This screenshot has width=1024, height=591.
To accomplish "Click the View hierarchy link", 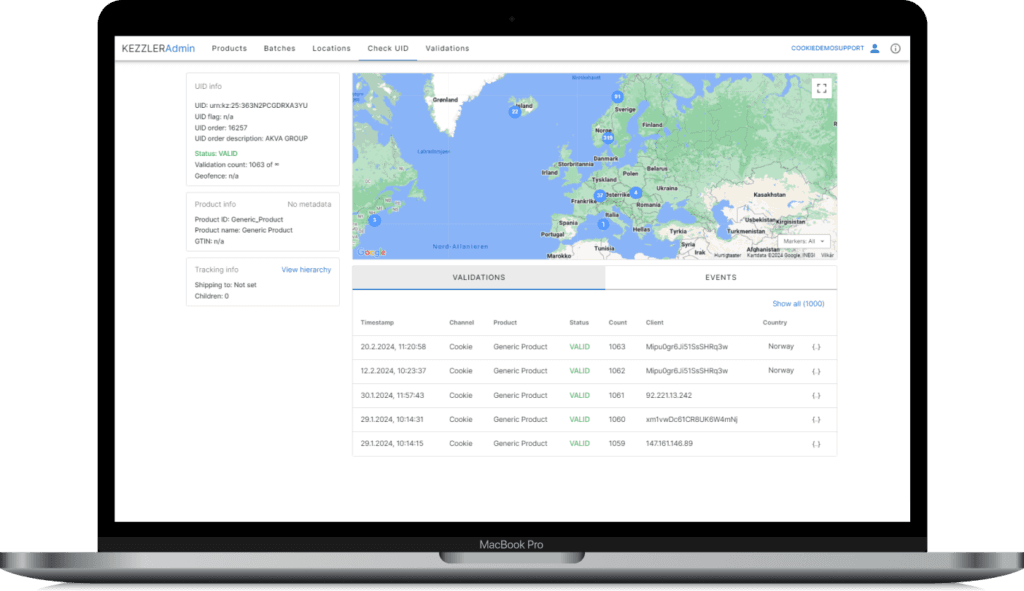I will tap(306, 270).
